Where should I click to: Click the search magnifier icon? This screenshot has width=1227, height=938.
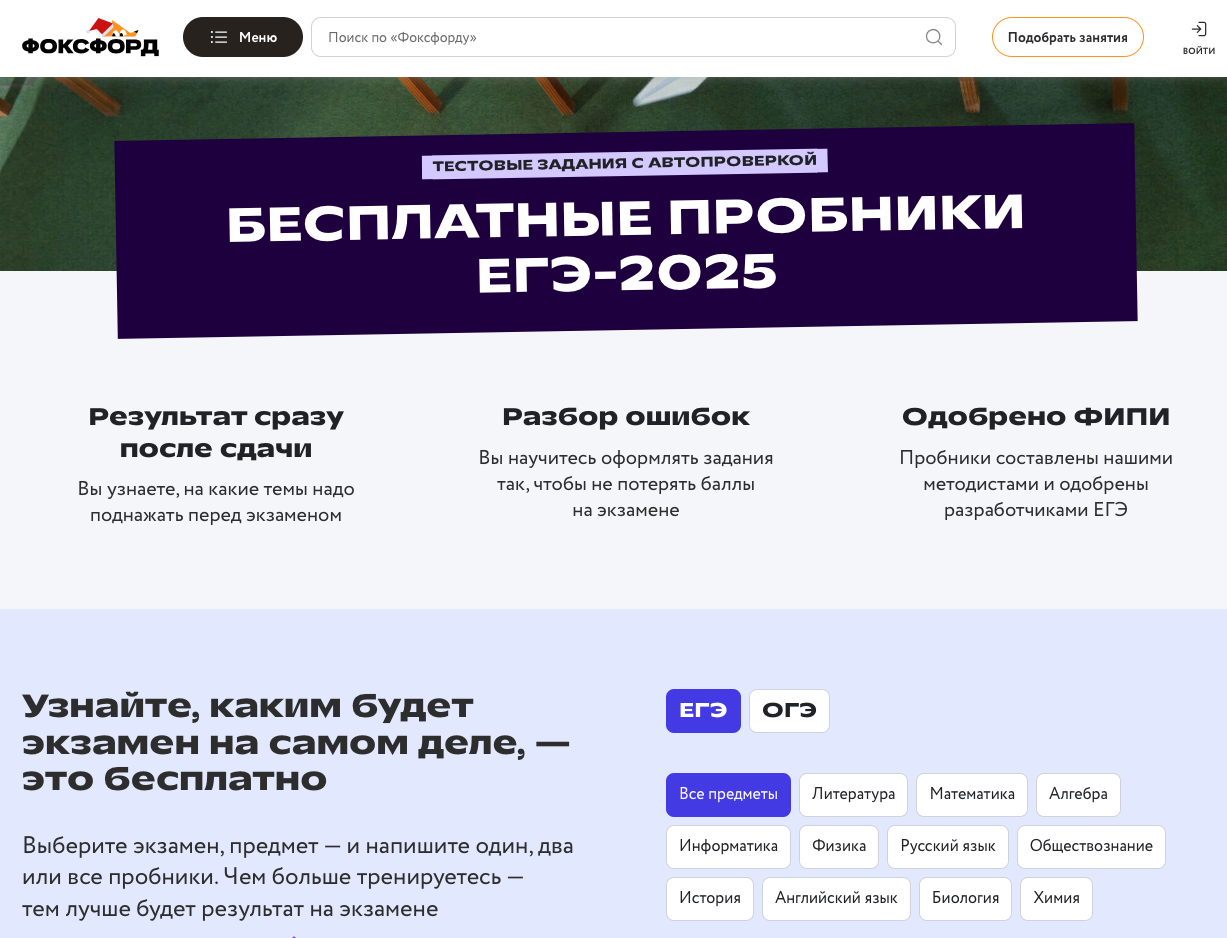[934, 37]
